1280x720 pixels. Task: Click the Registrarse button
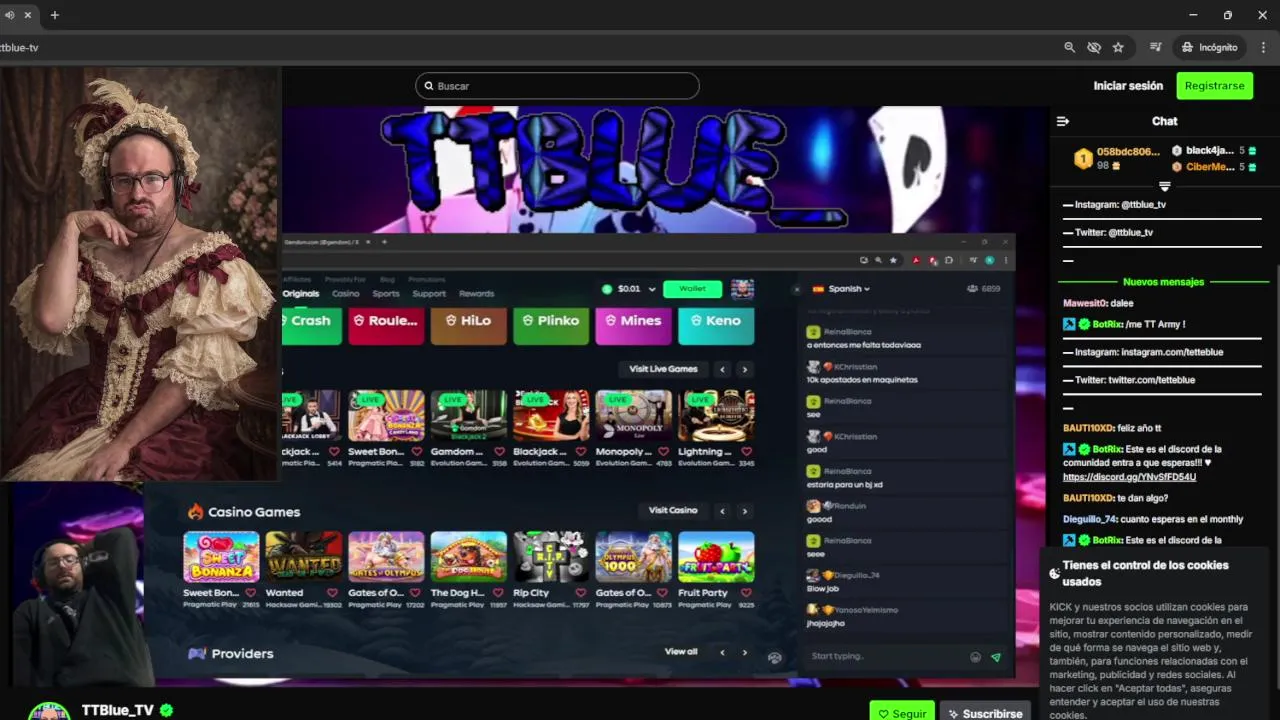(1214, 86)
